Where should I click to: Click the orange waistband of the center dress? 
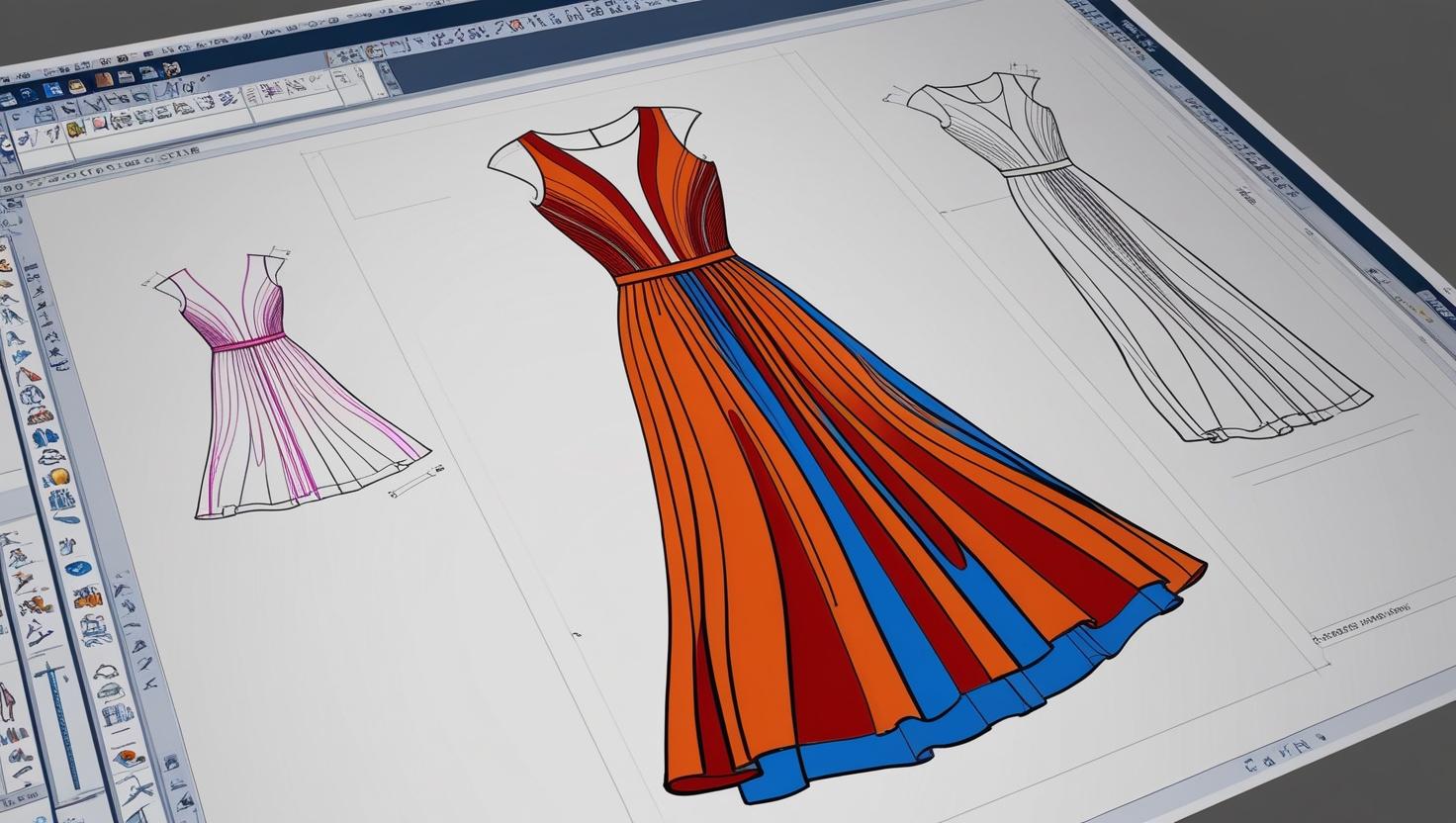(x=676, y=268)
